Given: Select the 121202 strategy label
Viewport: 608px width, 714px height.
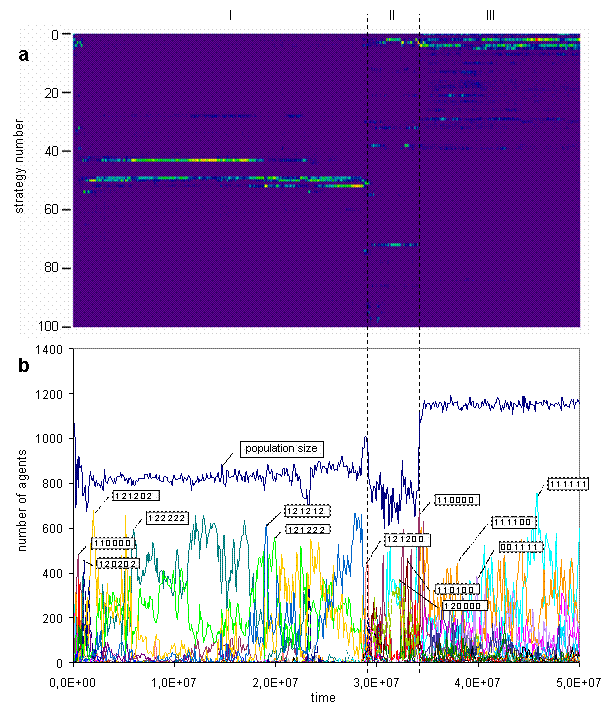Looking at the screenshot, I should pyautogui.click(x=135, y=496).
